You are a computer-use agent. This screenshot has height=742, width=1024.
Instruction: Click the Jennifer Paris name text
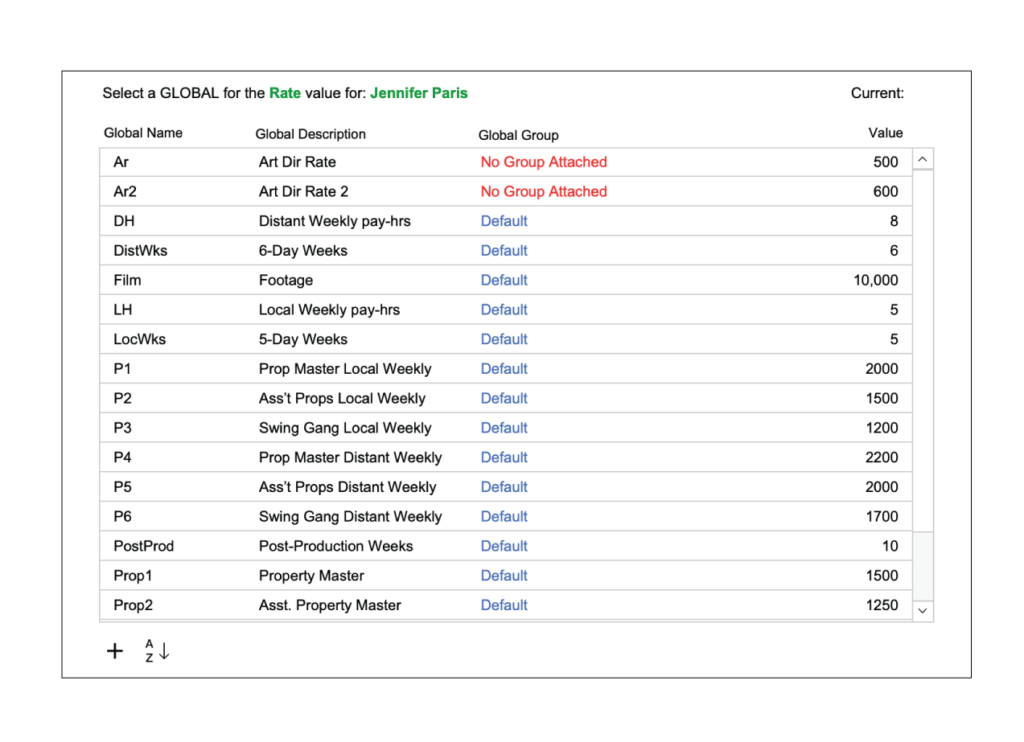pos(419,93)
